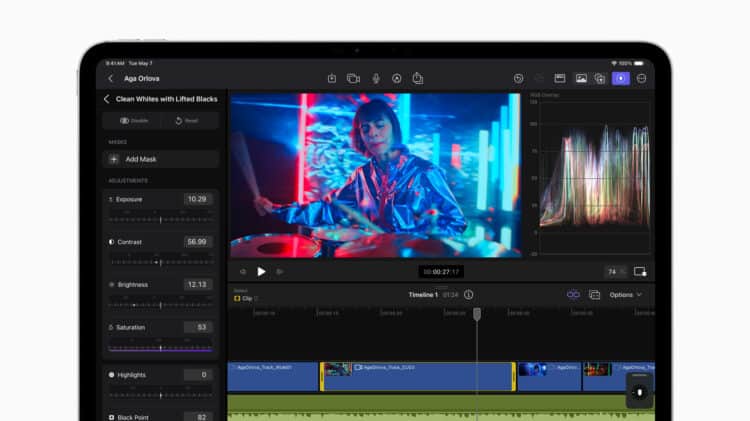Viewport: 750px width, 421px height.
Task: Go back from Clean Whites with Lifted Blacks
Action: (107, 99)
